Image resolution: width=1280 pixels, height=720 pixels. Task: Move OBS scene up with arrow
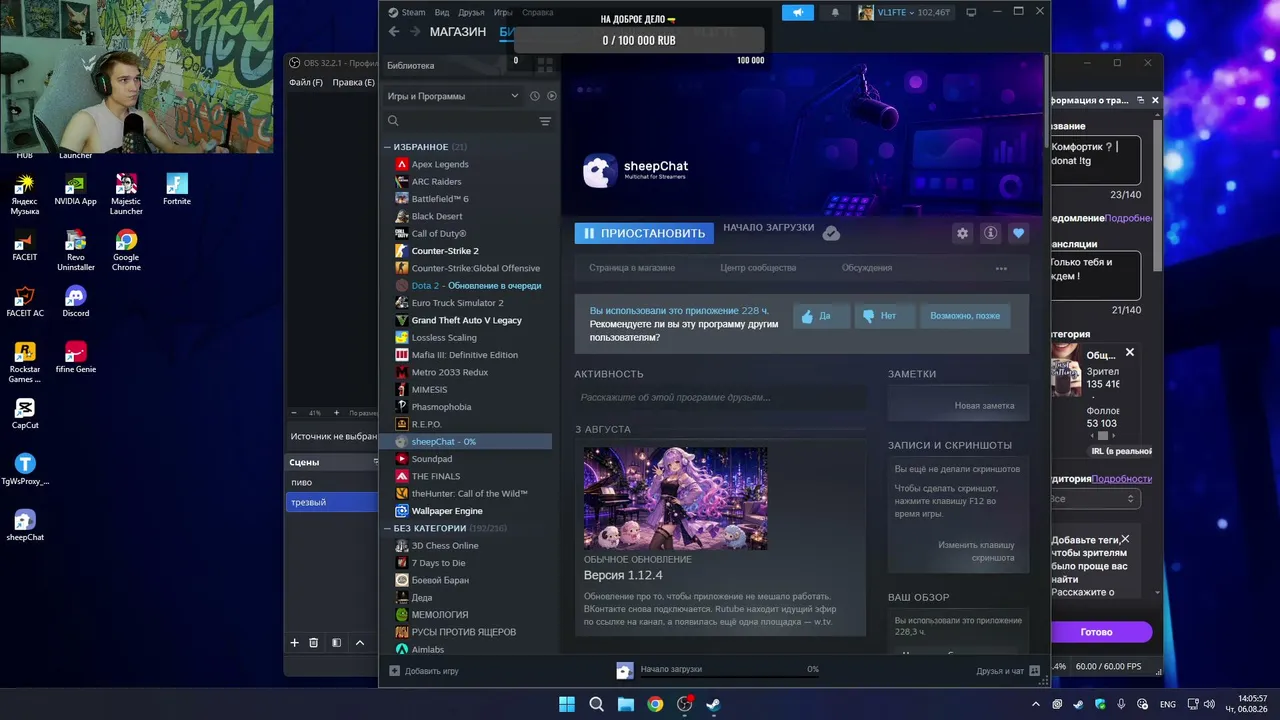coord(360,643)
